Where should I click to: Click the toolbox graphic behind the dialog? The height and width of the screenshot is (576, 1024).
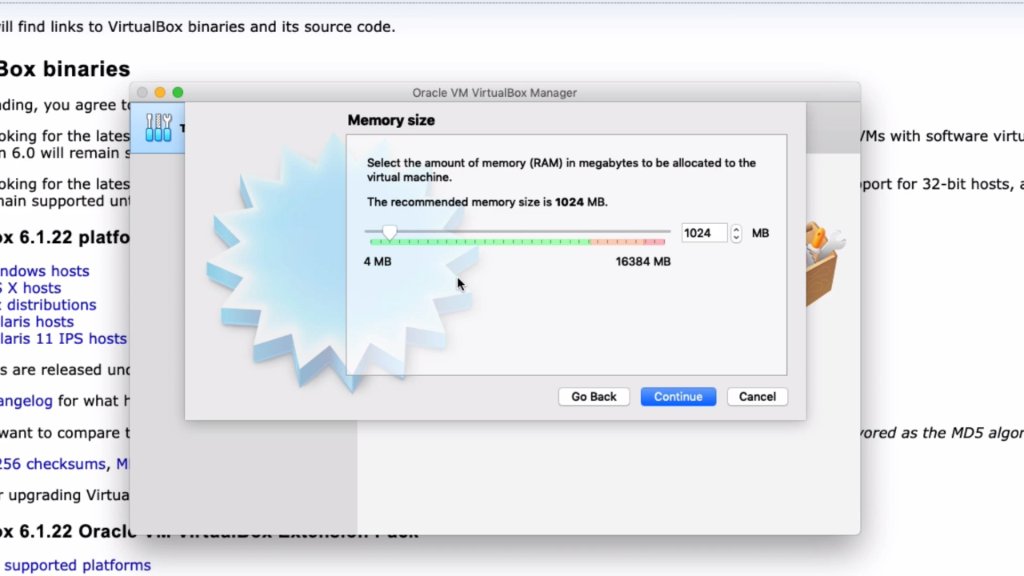pos(822,263)
